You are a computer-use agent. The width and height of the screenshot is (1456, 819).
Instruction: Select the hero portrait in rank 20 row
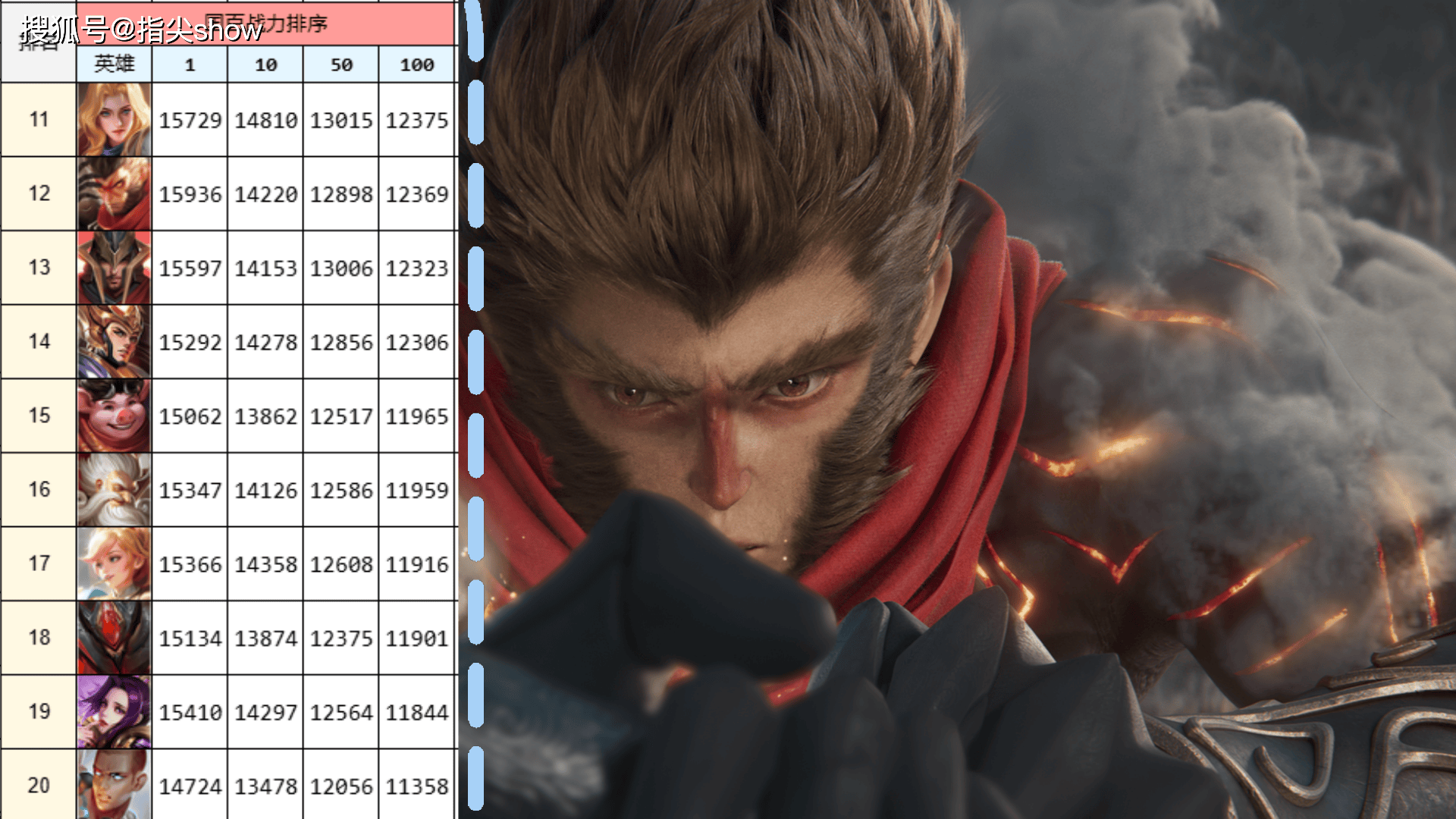115,785
